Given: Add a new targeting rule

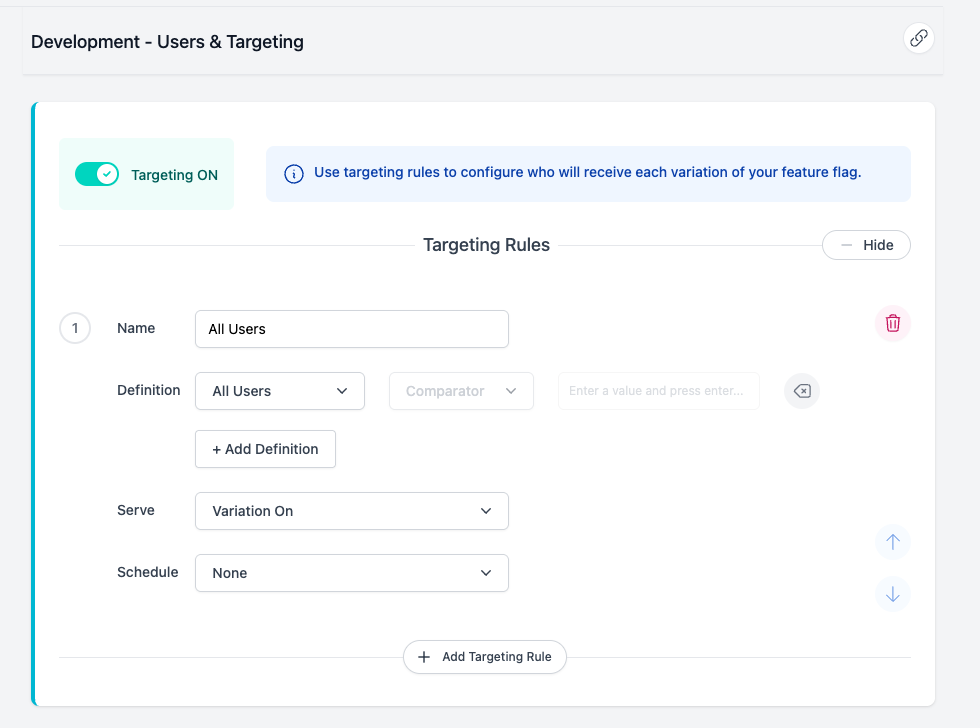Looking at the screenshot, I should [x=485, y=657].
